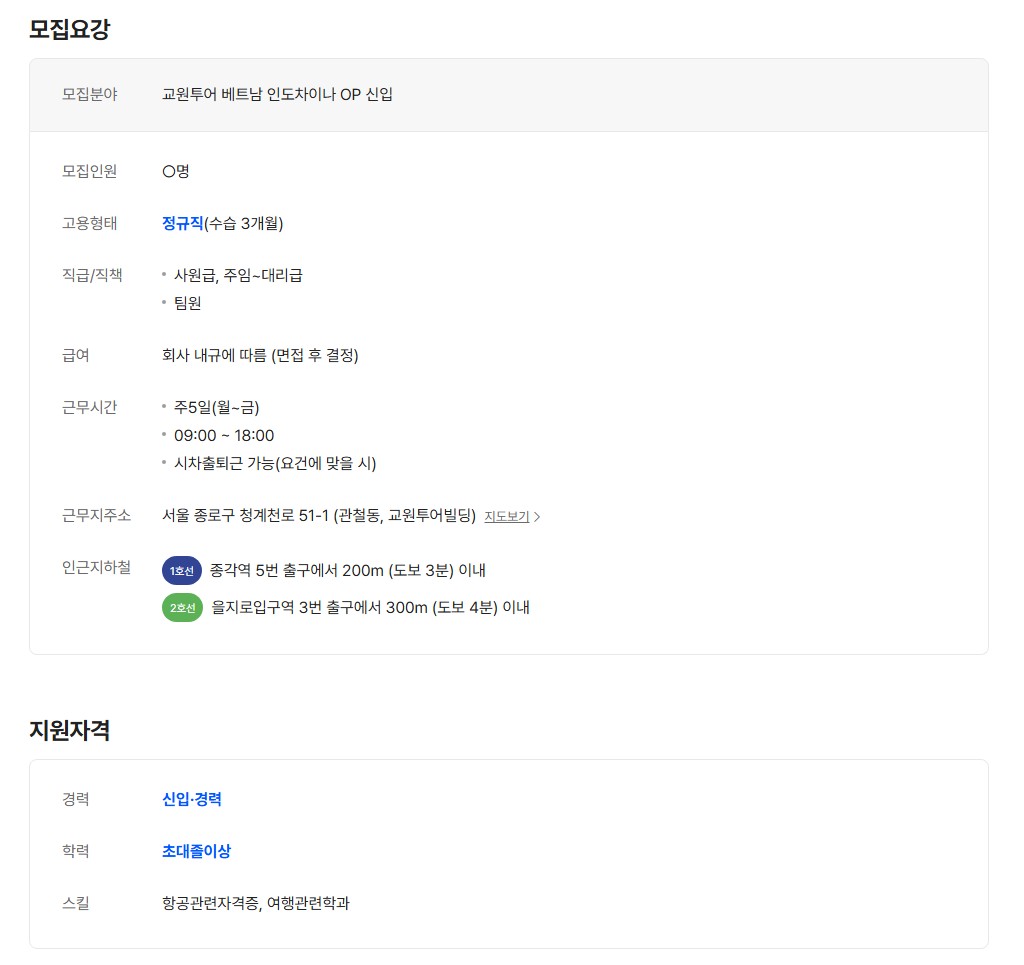Click the 09:00 ~ 18:00 working hours item
The image size is (1024, 965).
click(224, 435)
